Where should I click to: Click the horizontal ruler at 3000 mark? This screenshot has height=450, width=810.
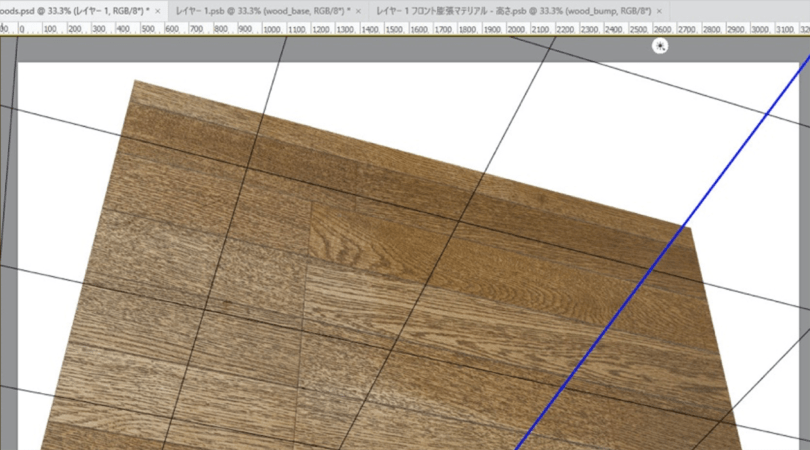(x=755, y=28)
